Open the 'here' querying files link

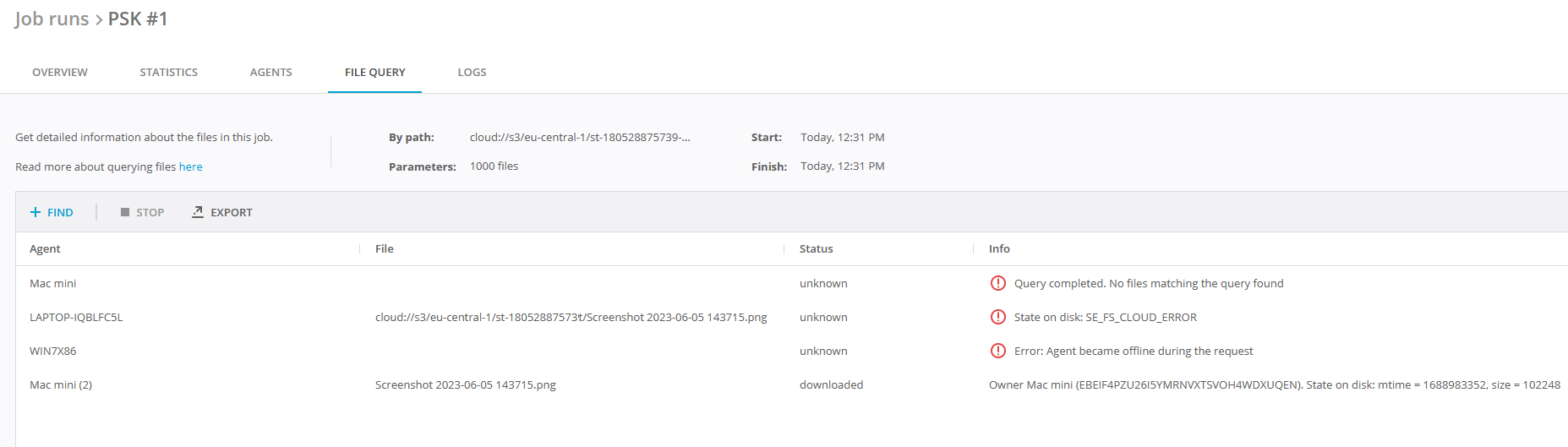tap(190, 166)
